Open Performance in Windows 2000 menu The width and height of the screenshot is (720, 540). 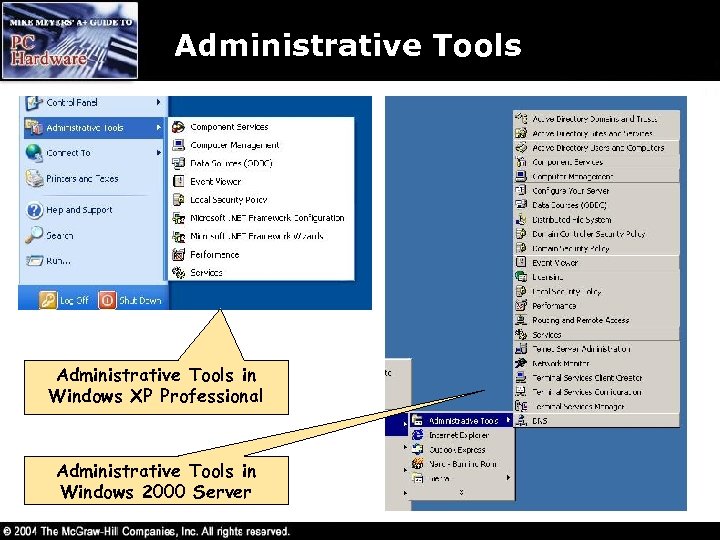tap(596, 306)
